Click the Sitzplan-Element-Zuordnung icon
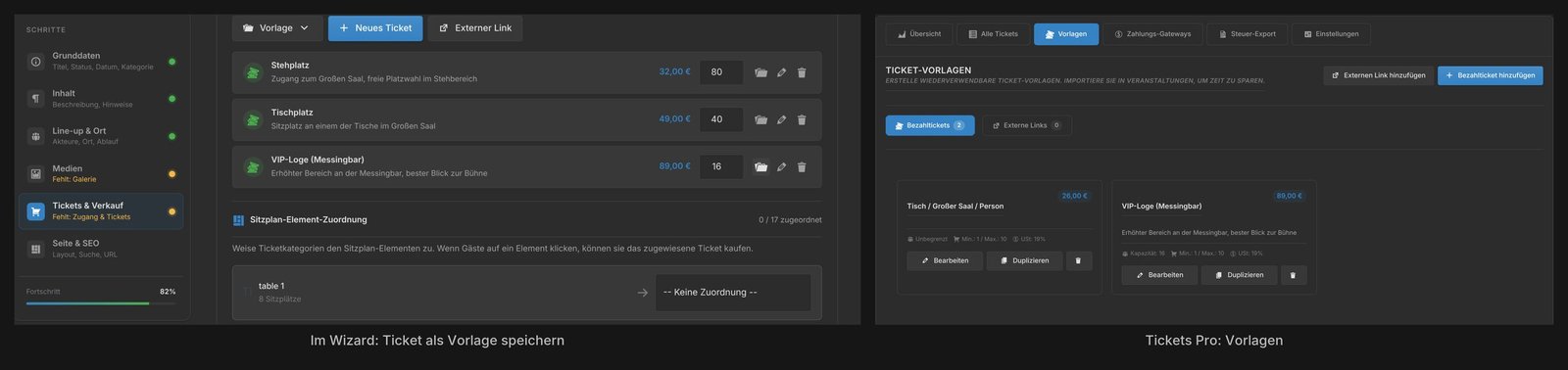 point(238,220)
